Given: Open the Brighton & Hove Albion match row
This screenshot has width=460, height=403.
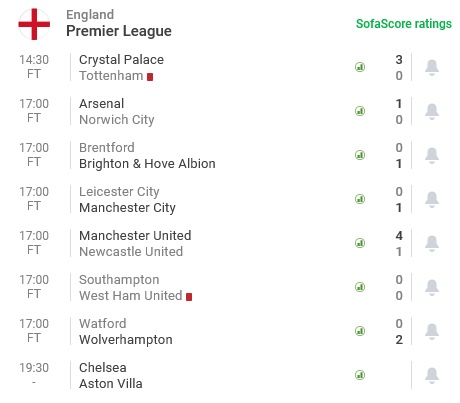Looking at the screenshot, I should tap(230, 155).
